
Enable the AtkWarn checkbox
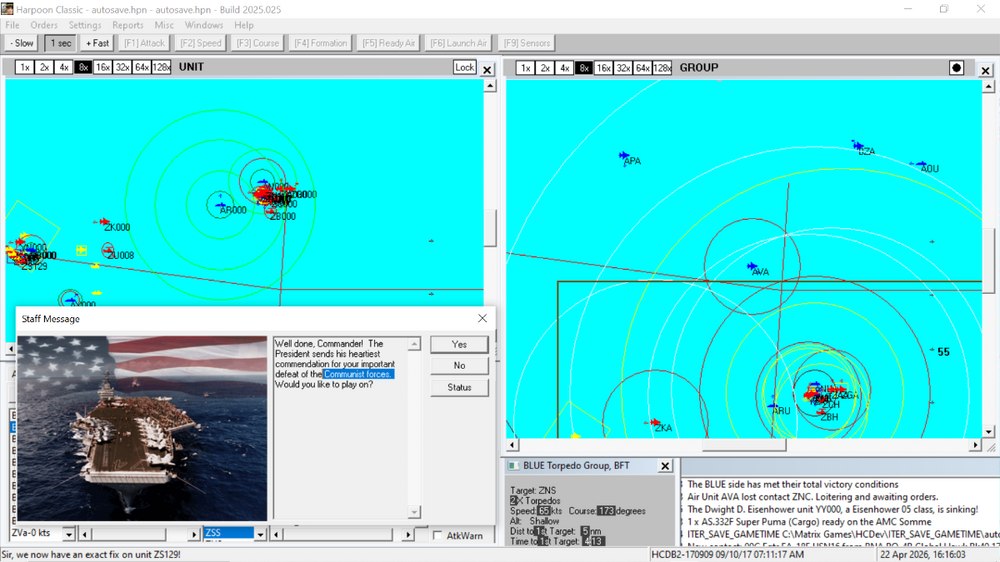point(437,536)
